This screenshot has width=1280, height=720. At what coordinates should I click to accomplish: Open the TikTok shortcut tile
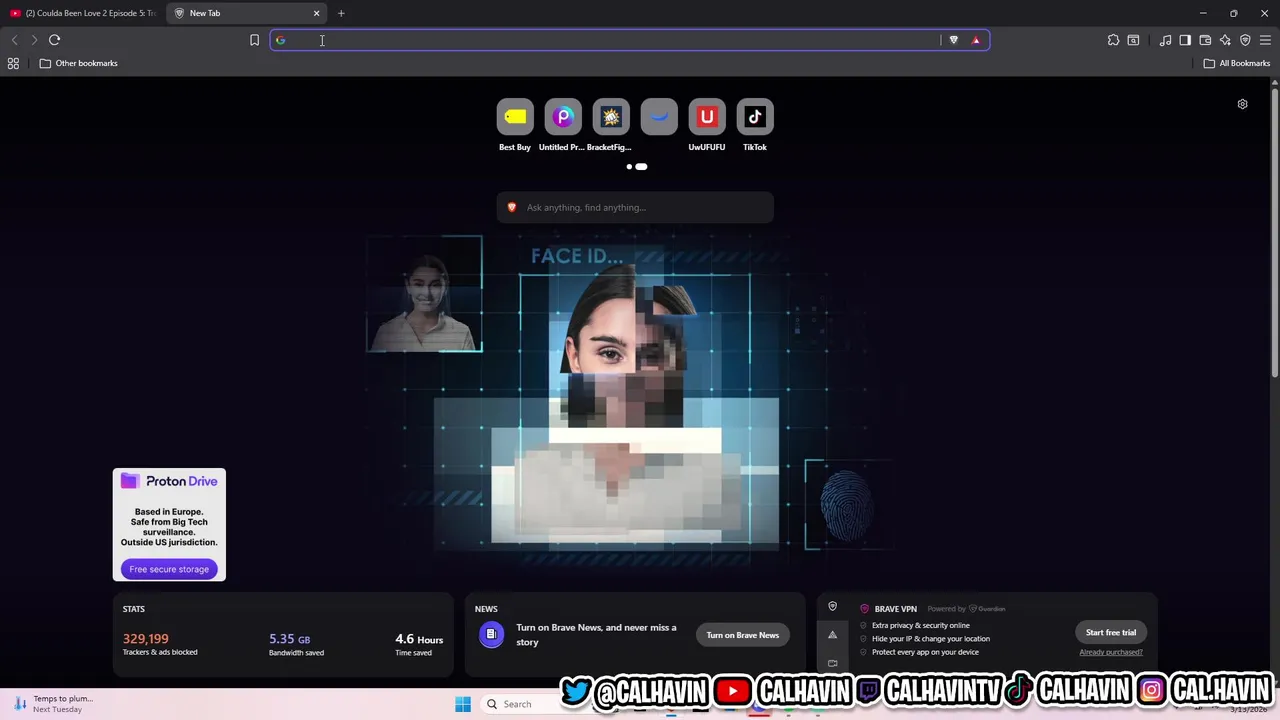coord(755,117)
